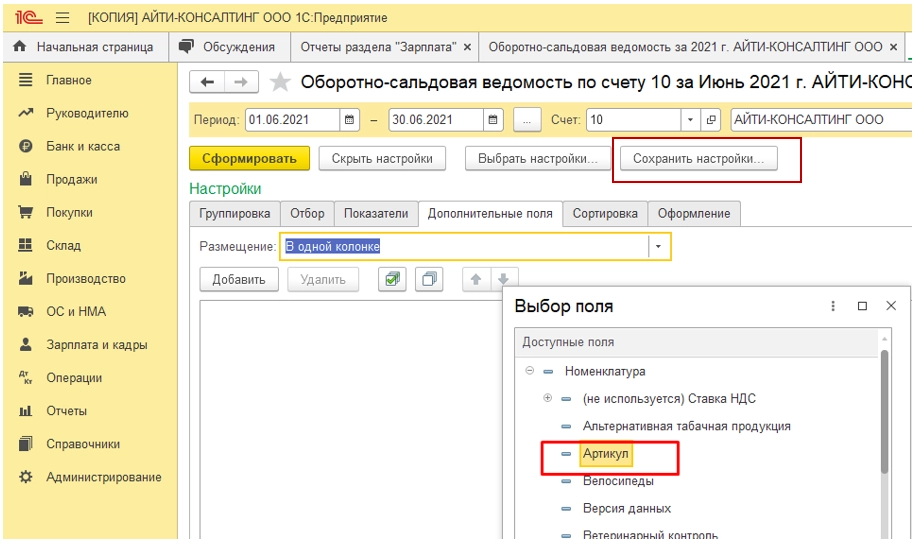This screenshot has height=545, width=916.
Task: Click Сохранить настройки button
Action: pyautogui.click(x=699, y=158)
